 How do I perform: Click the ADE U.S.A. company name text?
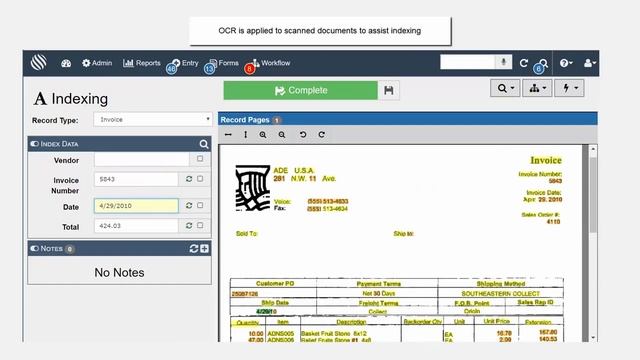point(294,170)
